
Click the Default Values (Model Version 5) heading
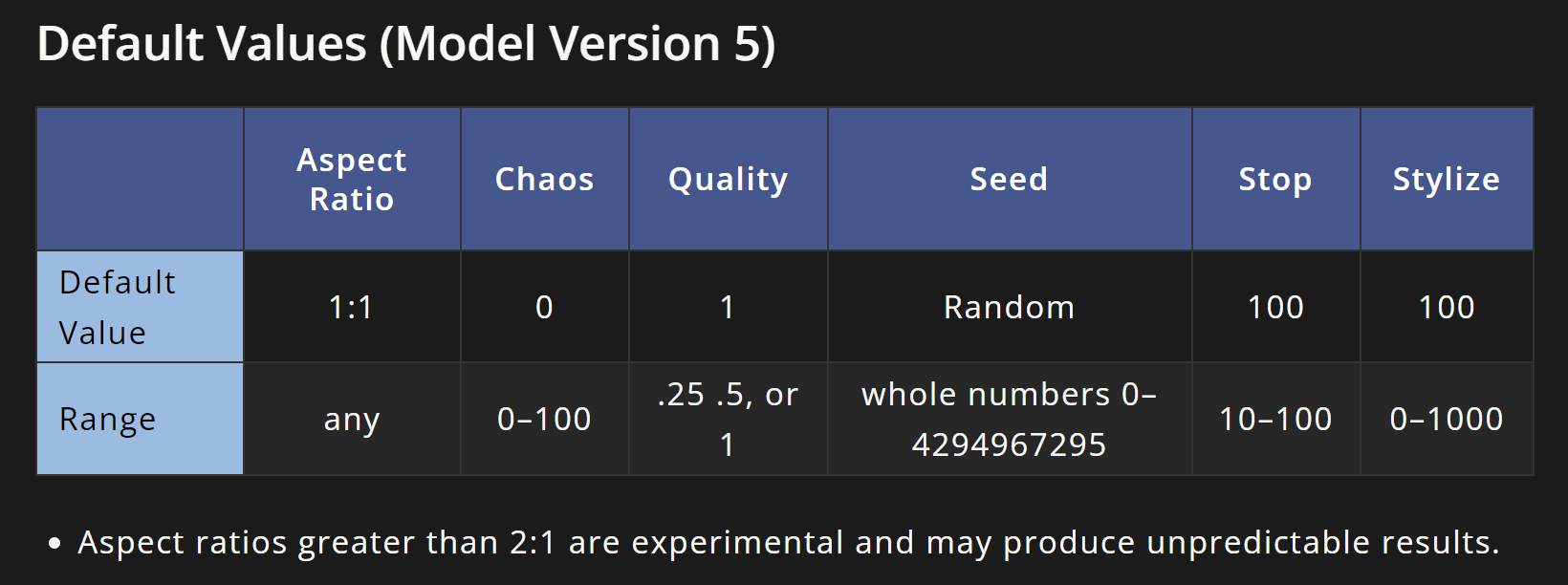406,44
